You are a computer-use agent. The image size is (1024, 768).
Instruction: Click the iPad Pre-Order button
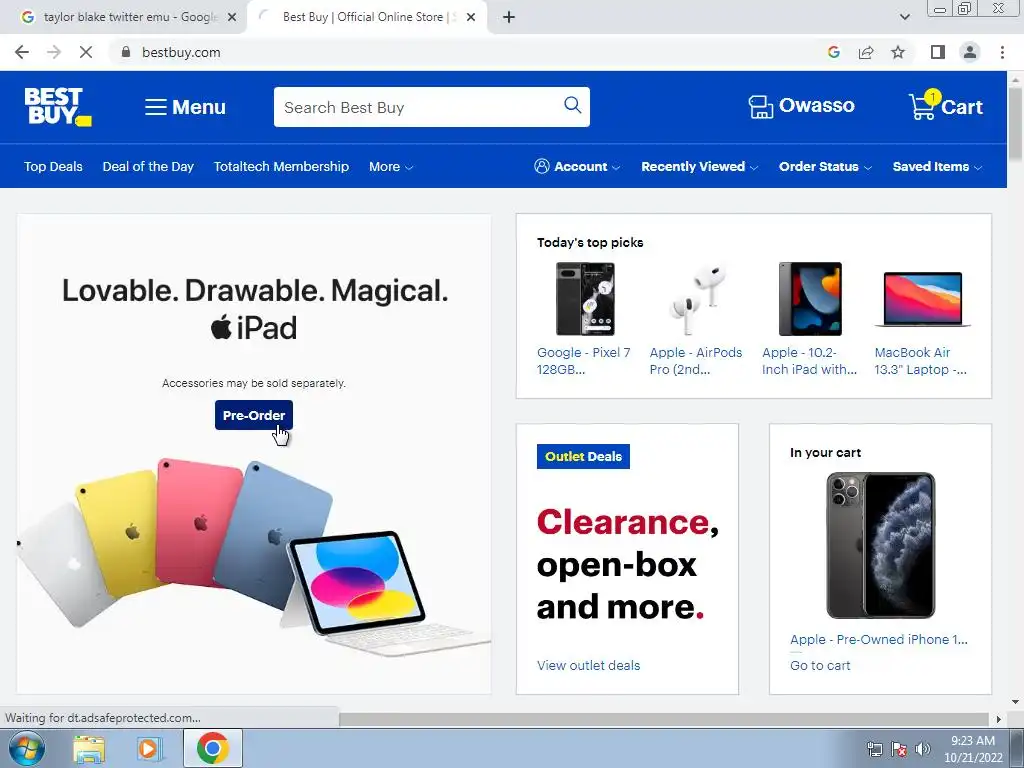(x=253, y=415)
